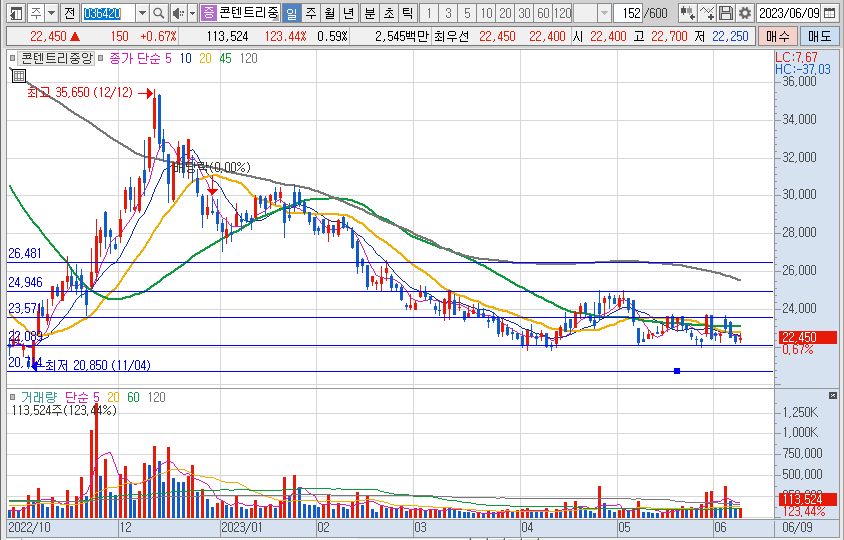Click the 종가 단순 indicator label

click(x=135, y=58)
